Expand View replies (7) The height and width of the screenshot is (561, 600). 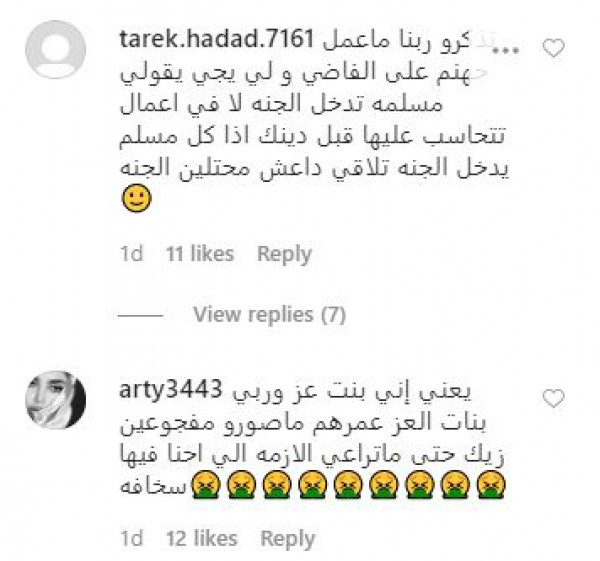269,315
